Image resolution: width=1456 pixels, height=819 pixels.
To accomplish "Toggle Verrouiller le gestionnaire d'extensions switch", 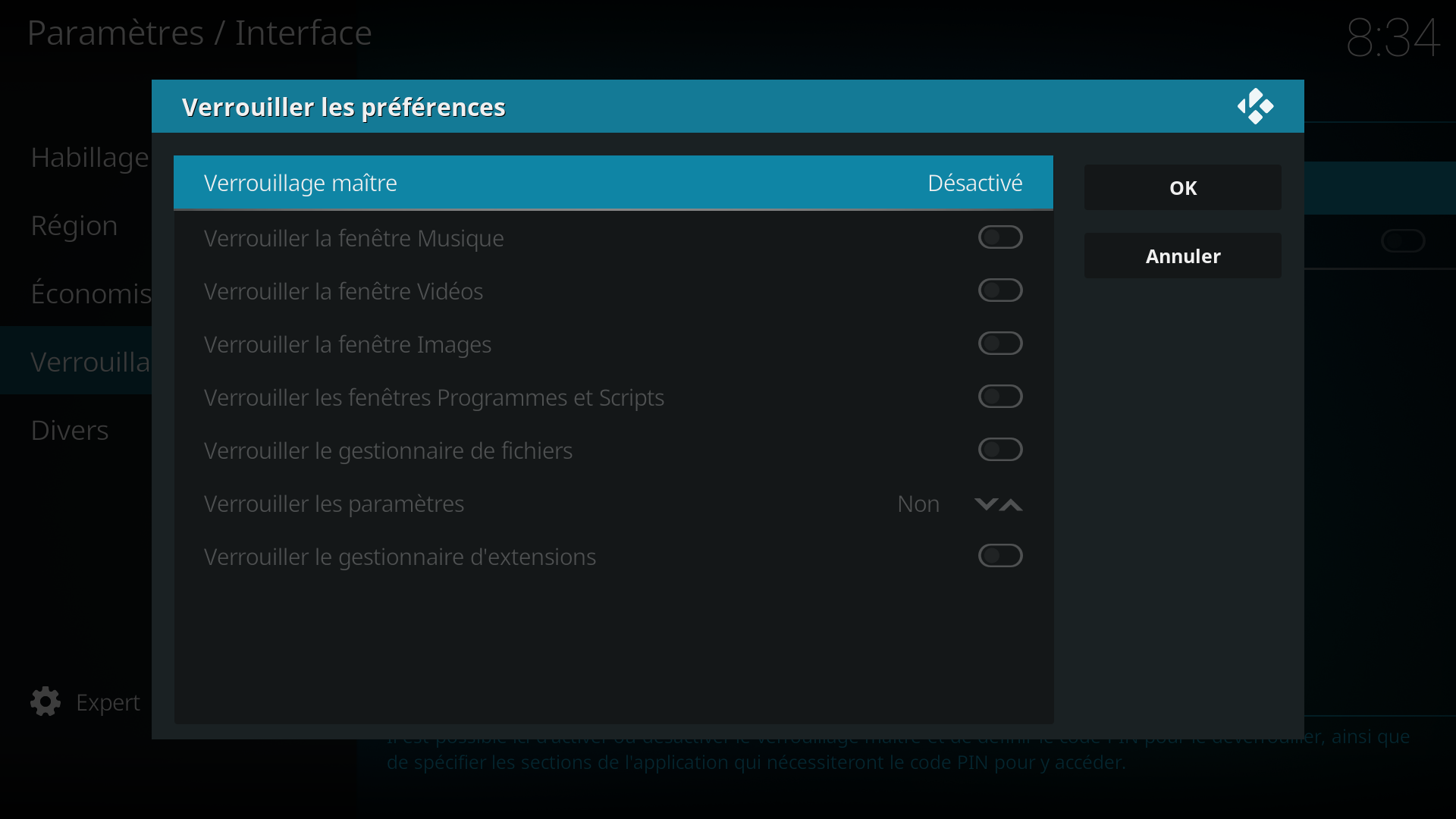I will pyautogui.click(x=1000, y=556).
